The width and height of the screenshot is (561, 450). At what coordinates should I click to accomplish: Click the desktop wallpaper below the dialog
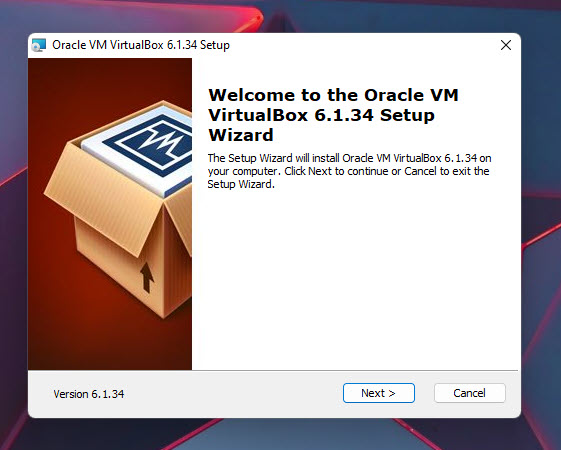280,434
